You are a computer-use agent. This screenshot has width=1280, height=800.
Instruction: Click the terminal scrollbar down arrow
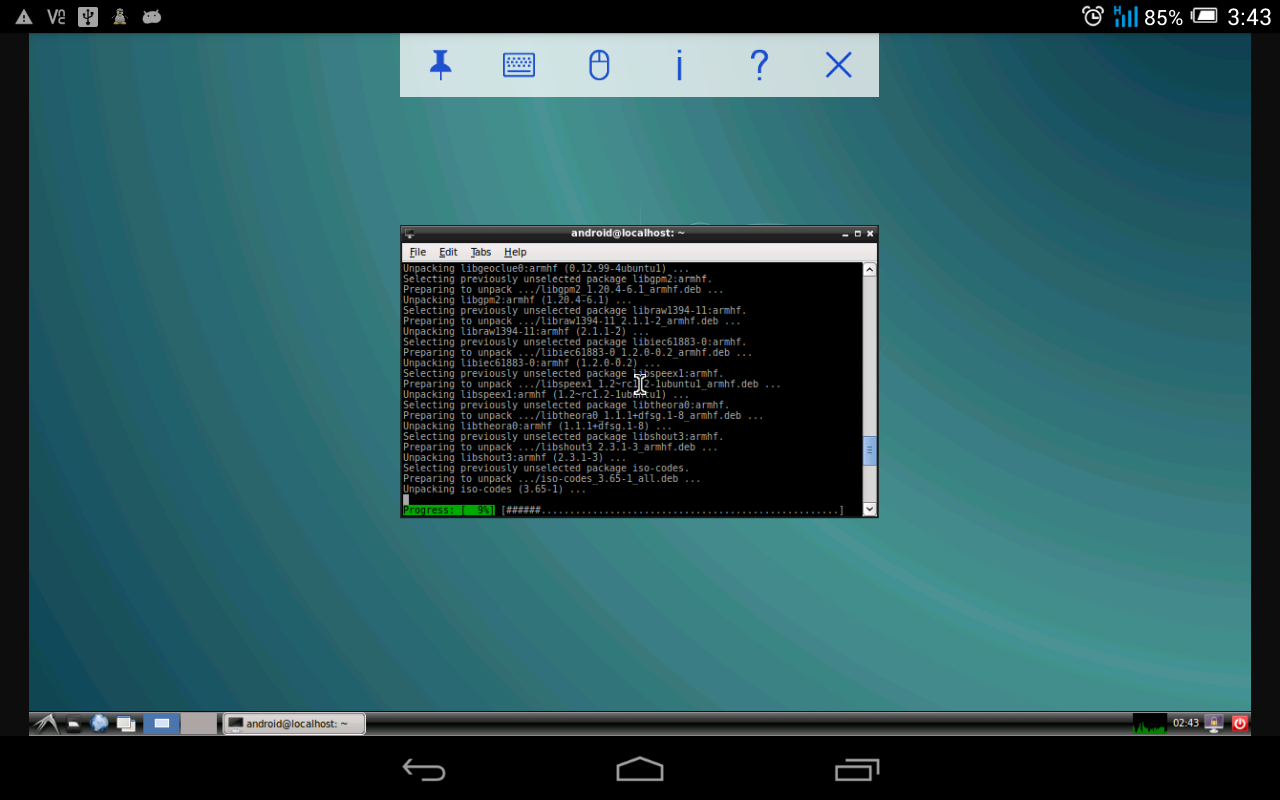[x=869, y=509]
